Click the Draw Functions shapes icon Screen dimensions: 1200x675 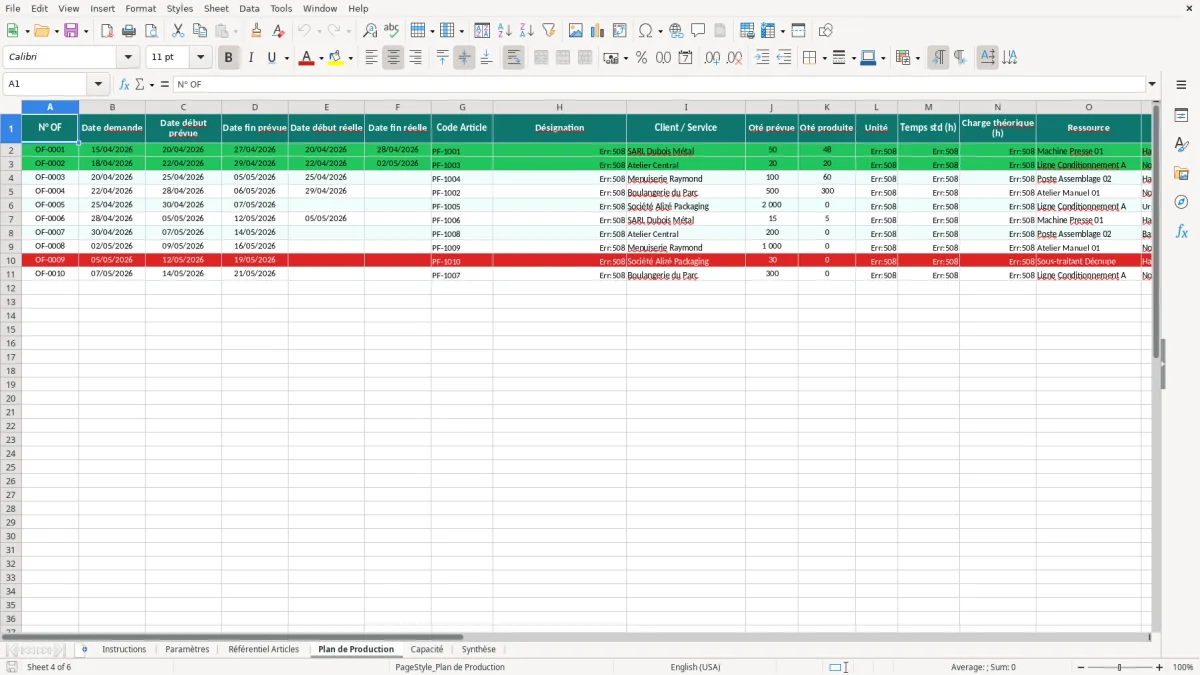[x=826, y=31]
